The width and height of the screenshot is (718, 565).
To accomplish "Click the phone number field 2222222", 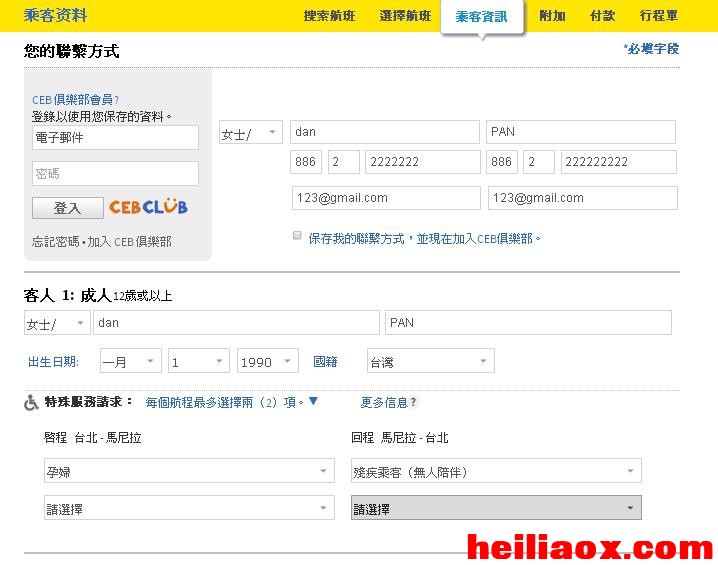I will [423, 162].
